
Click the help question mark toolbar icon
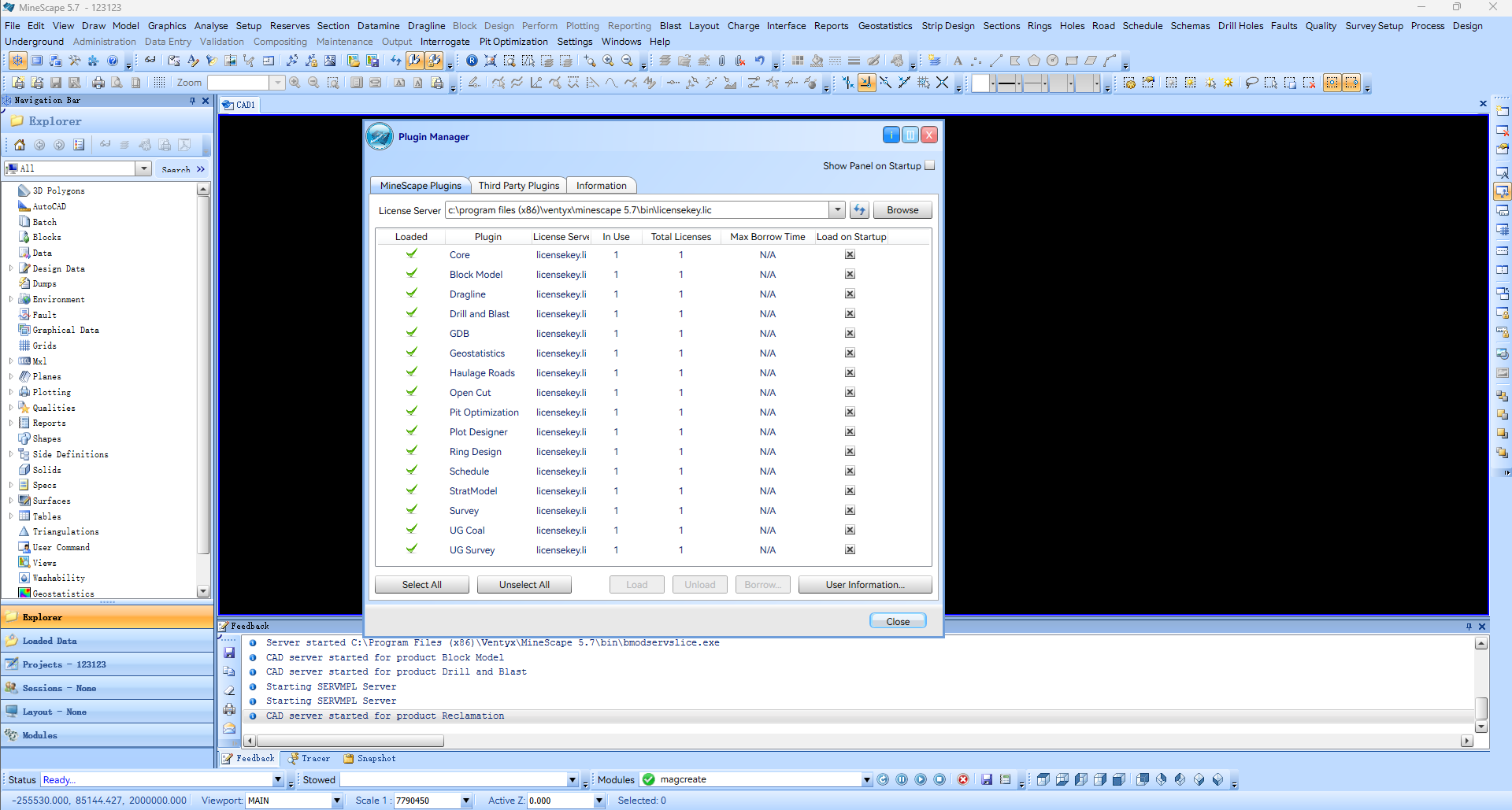tap(113, 61)
